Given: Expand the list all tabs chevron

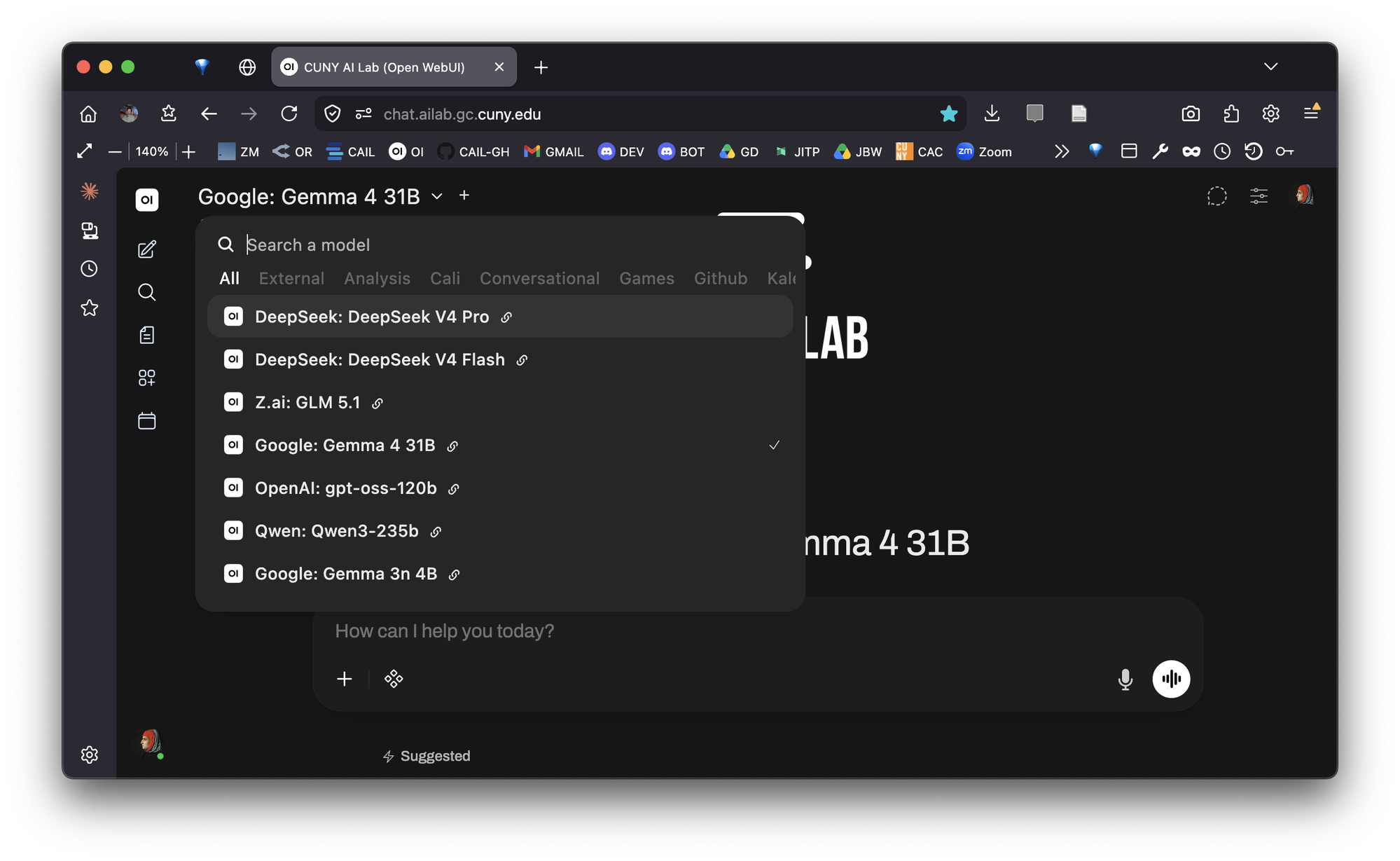Looking at the screenshot, I should [x=1270, y=67].
